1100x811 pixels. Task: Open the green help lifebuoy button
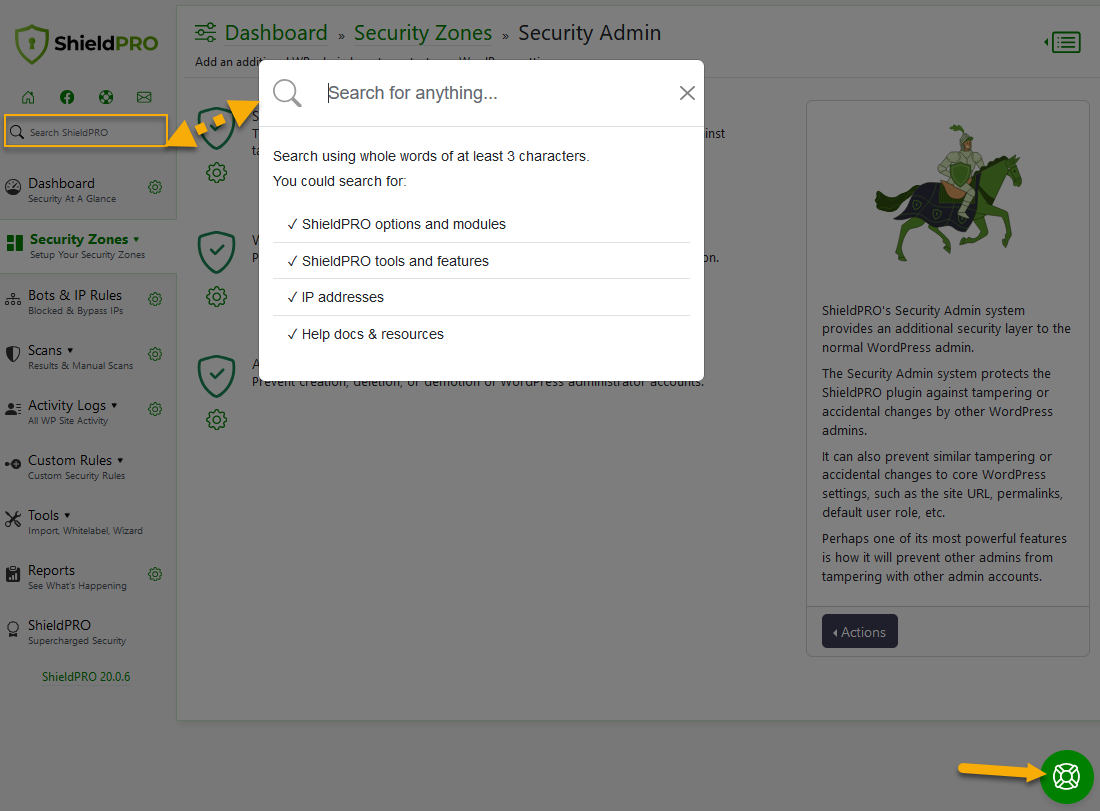pyautogui.click(x=1066, y=777)
